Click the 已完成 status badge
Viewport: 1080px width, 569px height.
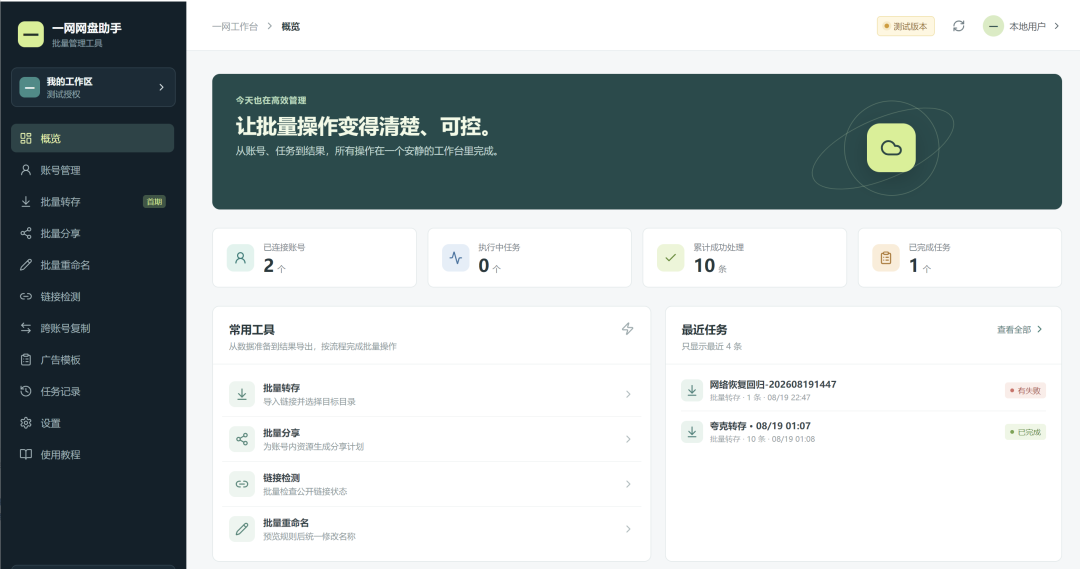click(x=1026, y=433)
